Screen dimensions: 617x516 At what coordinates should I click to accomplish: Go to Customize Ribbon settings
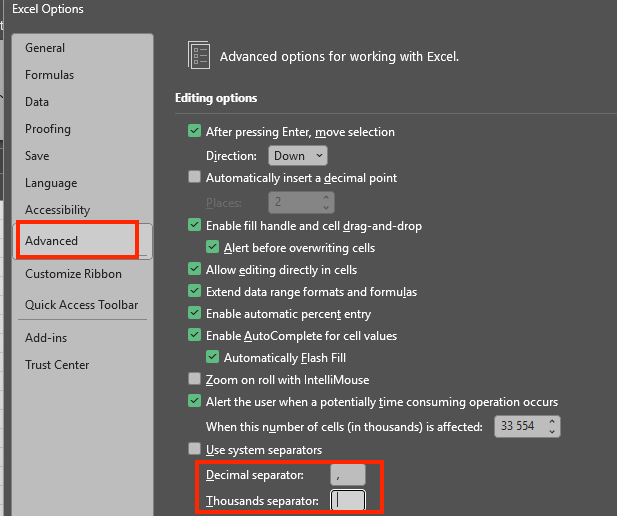click(x=73, y=274)
